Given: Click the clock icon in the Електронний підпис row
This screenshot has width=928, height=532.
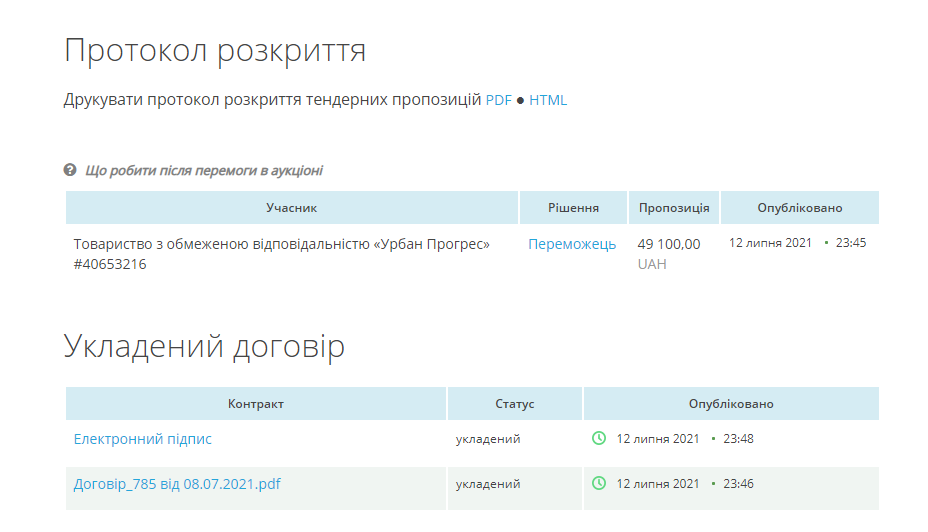Looking at the screenshot, I should coord(599,438).
